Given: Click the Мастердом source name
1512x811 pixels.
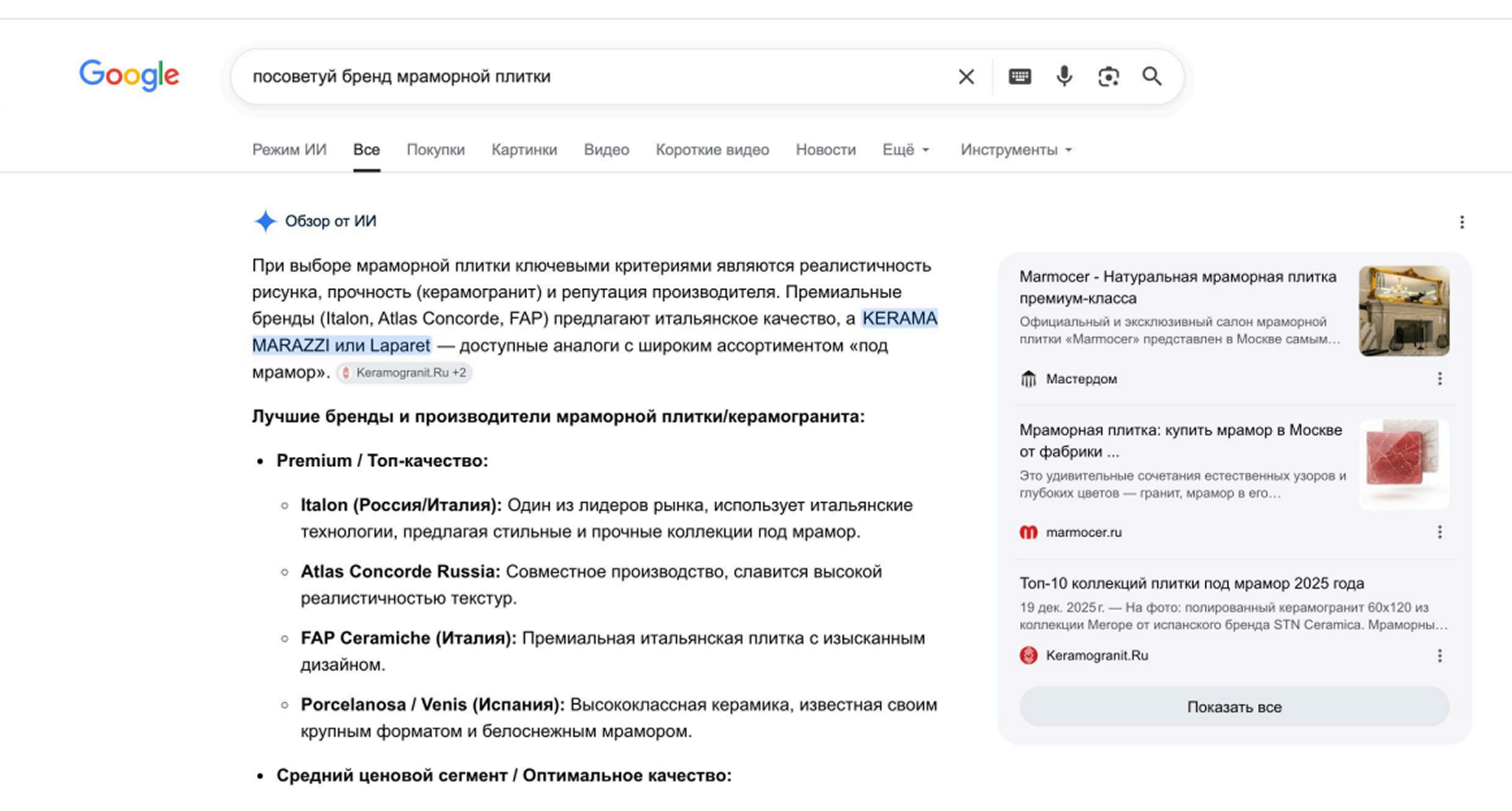Looking at the screenshot, I should [x=1081, y=379].
